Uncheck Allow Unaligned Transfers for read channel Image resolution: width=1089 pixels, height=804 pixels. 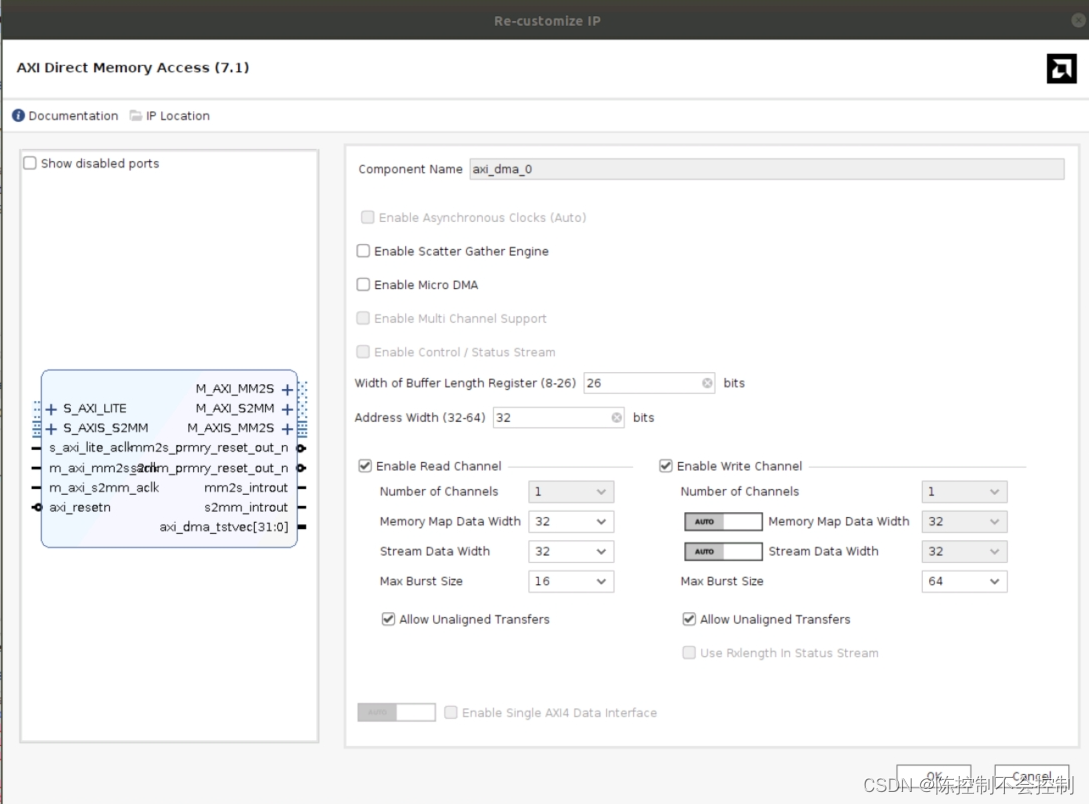tap(387, 618)
